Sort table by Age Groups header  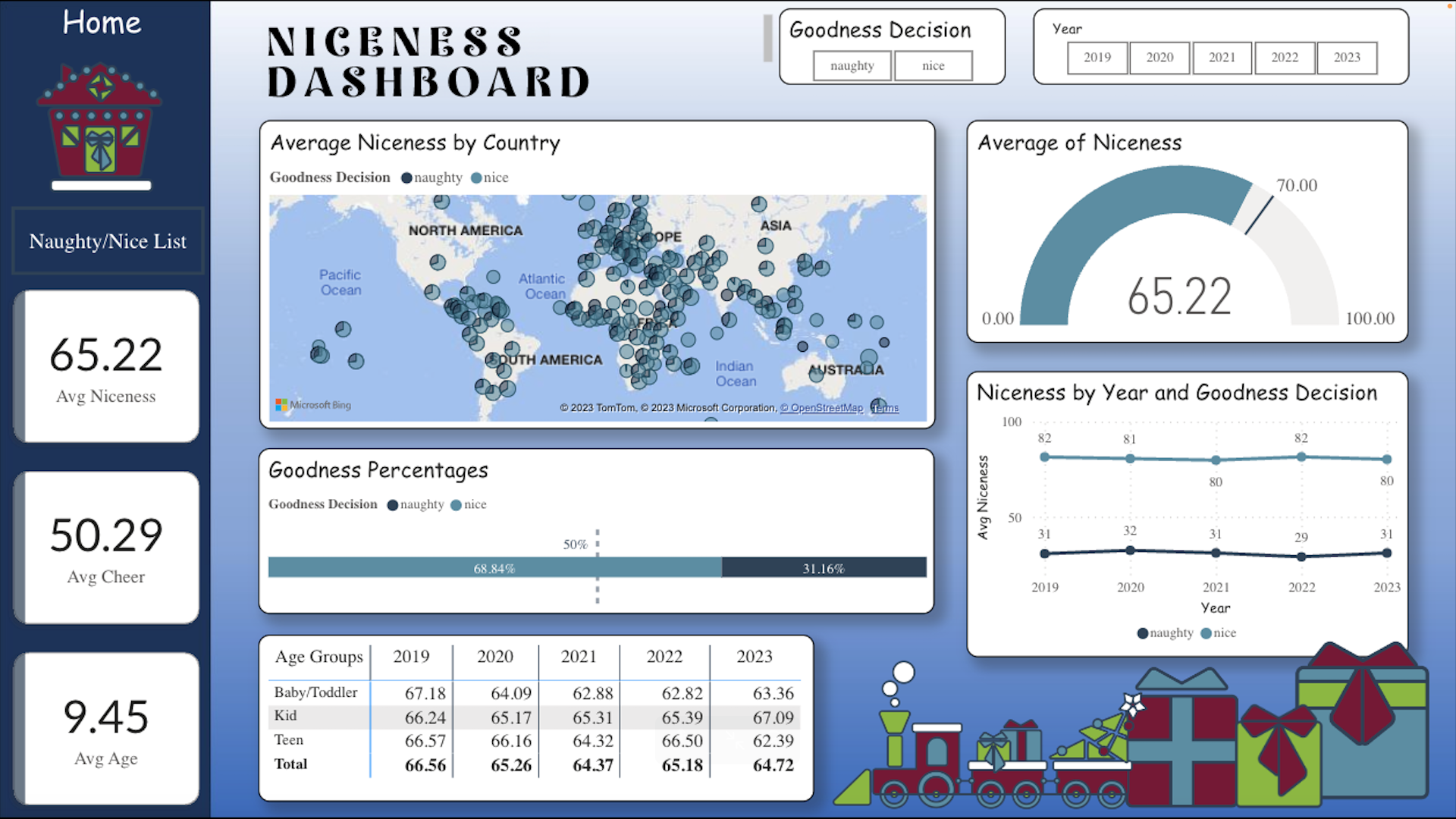[318, 657]
